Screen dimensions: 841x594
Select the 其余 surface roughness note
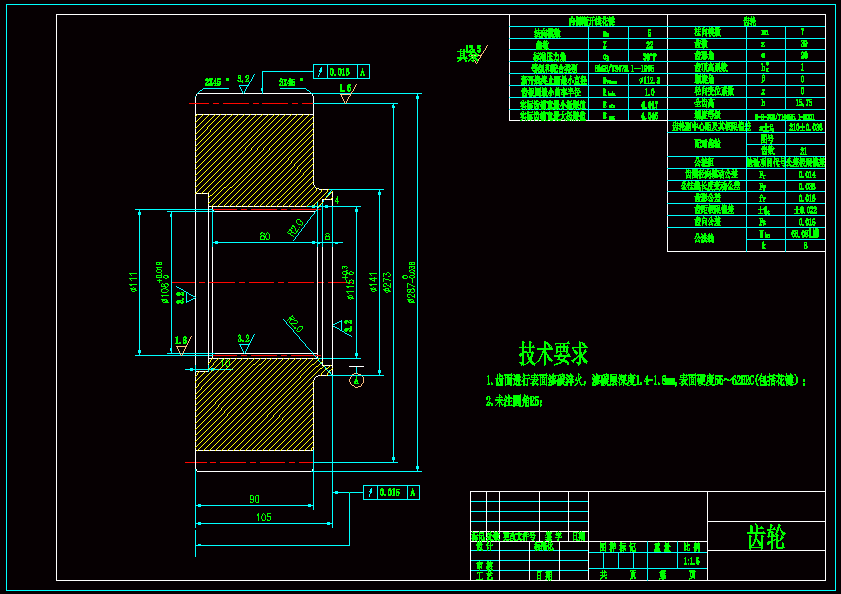[x=472, y=54]
